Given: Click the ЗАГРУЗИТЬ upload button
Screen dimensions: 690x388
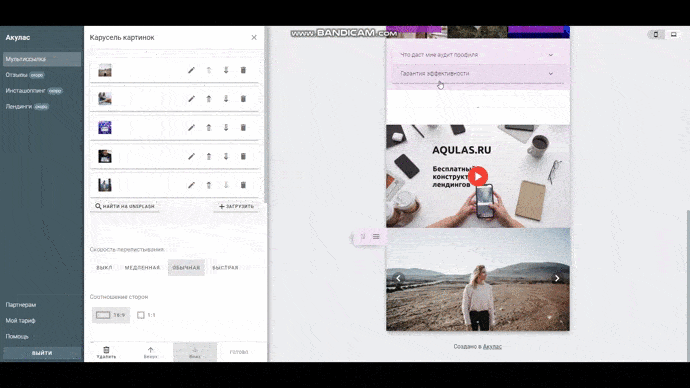Looking at the screenshot, I should coord(236,206).
